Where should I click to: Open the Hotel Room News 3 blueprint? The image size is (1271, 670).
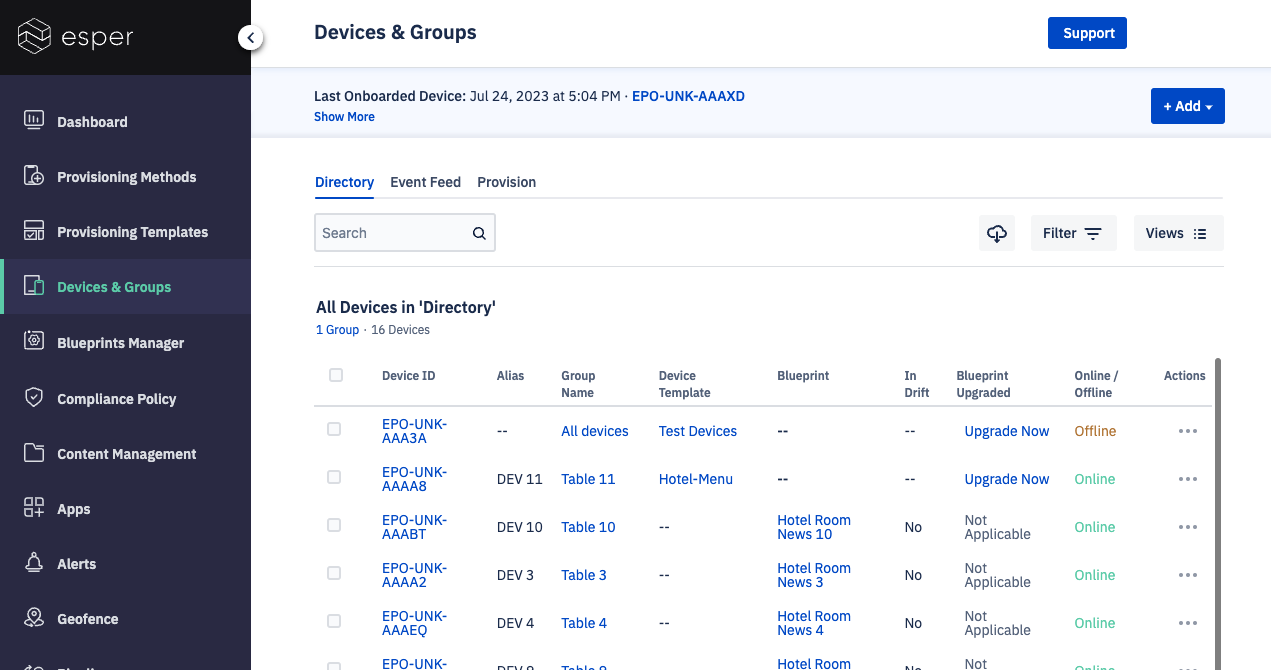click(x=814, y=575)
